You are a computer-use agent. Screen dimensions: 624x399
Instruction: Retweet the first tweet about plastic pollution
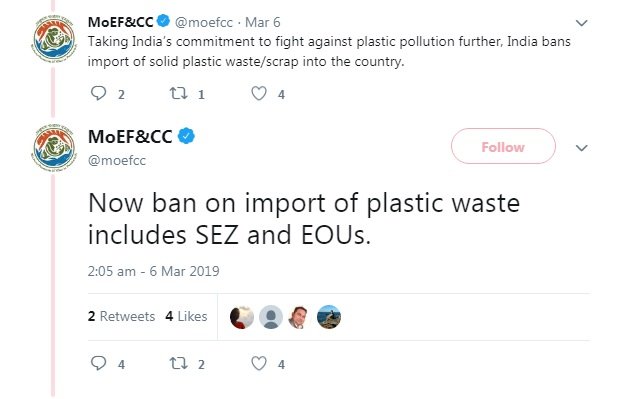[178, 93]
